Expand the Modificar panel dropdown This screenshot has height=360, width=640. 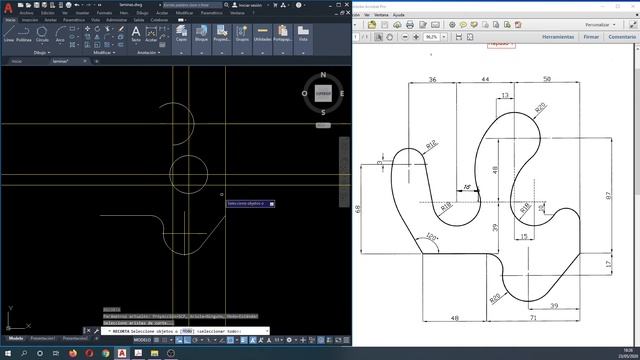coord(104,53)
